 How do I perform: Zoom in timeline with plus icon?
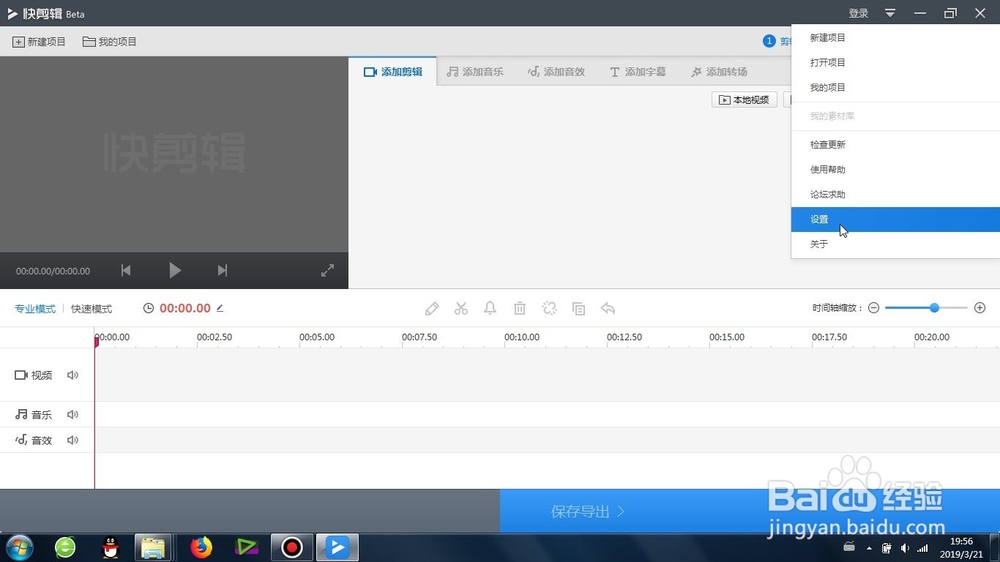[x=980, y=308]
